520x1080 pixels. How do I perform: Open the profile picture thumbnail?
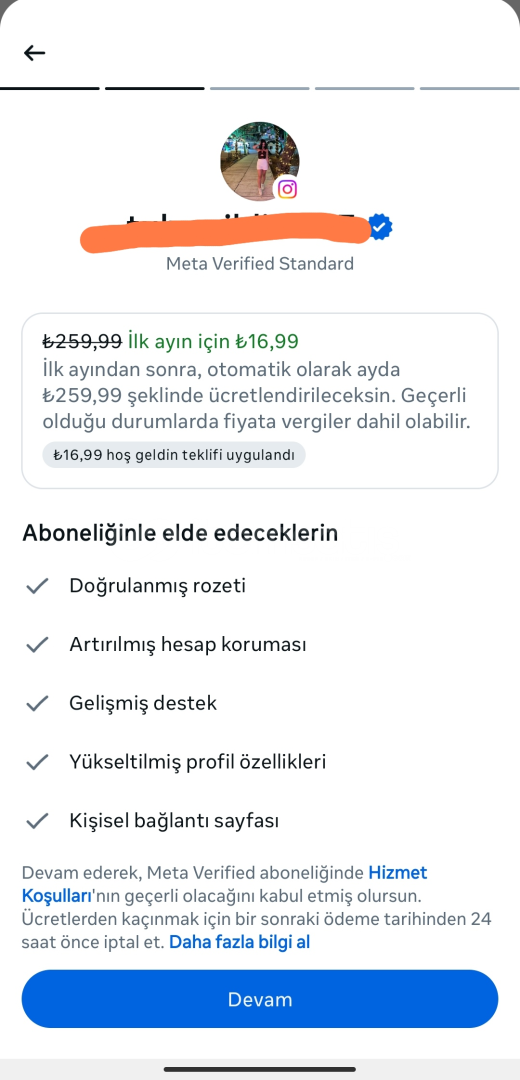(260, 161)
